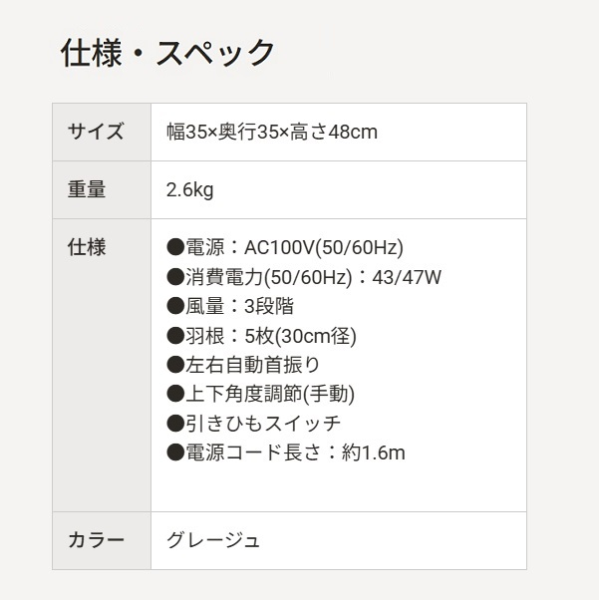This screenshot has height=600, width=599.
Task: Select the 仕様 row label
Action: (x=87, y=247)
